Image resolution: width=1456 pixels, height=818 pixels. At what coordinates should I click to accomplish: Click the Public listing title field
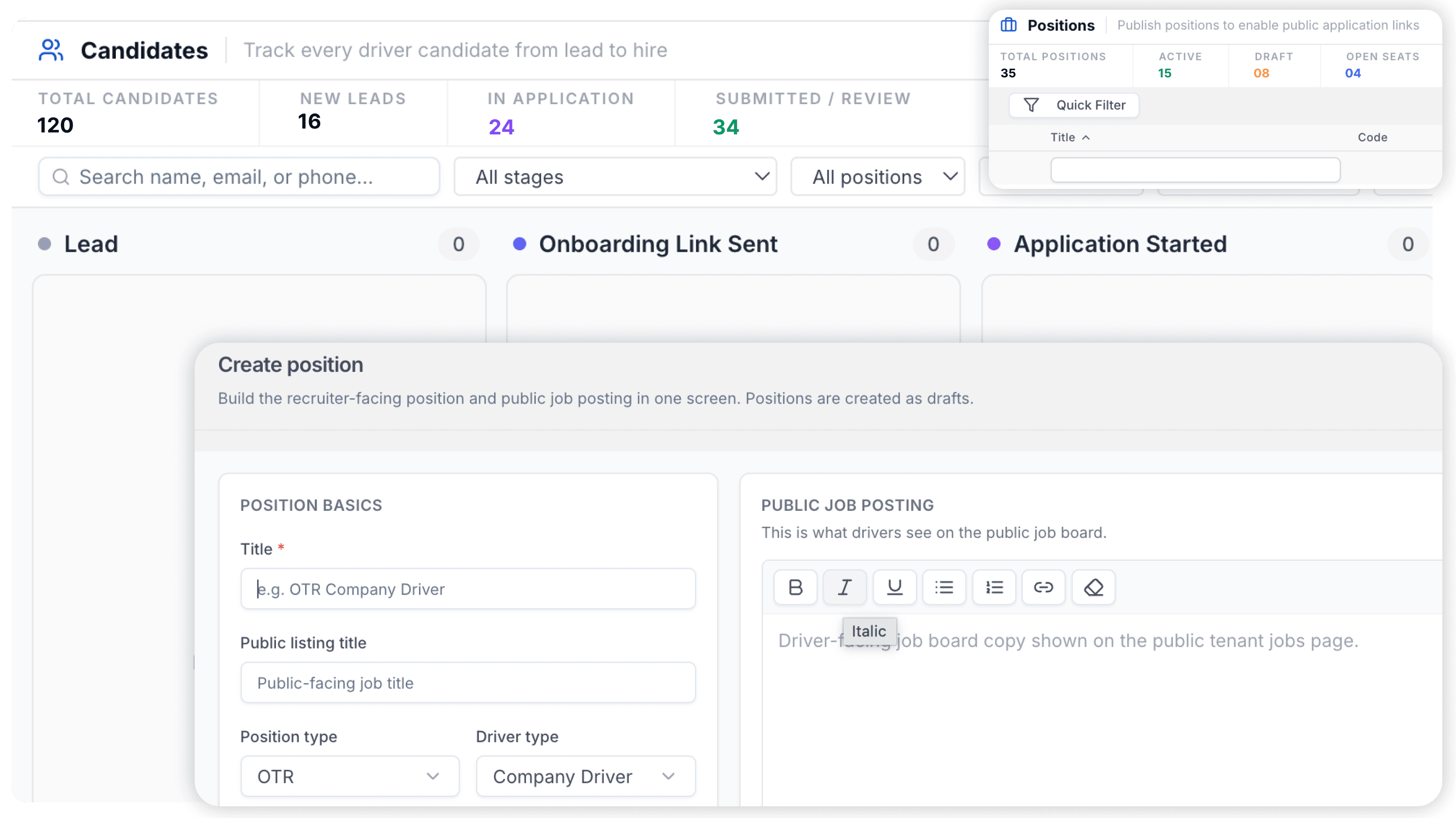click(468, 683)
